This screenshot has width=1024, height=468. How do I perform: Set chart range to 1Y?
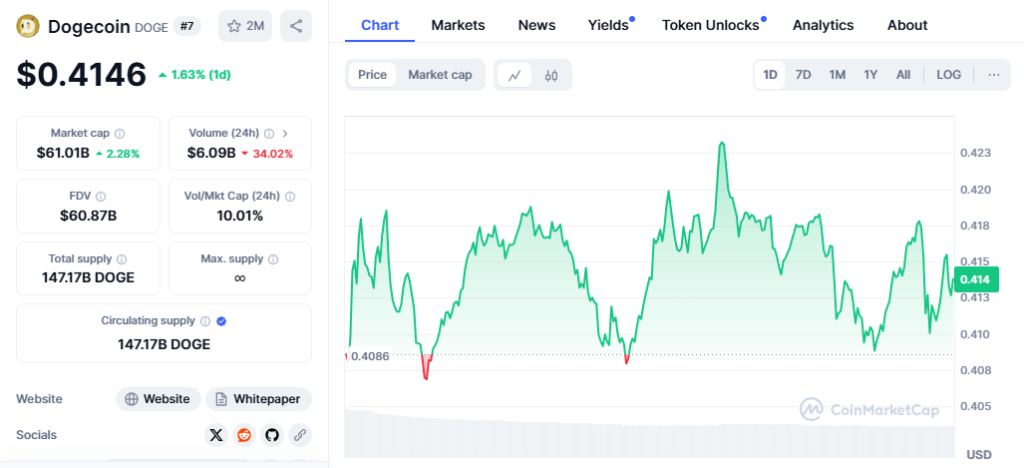click(871, 75)
